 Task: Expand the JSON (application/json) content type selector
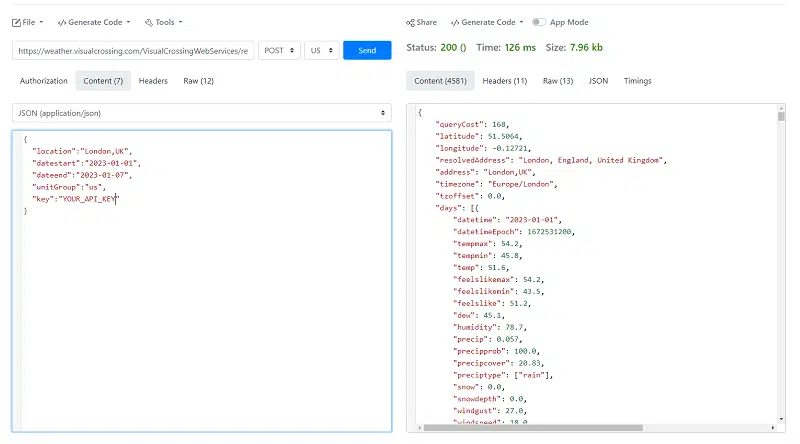201,113
